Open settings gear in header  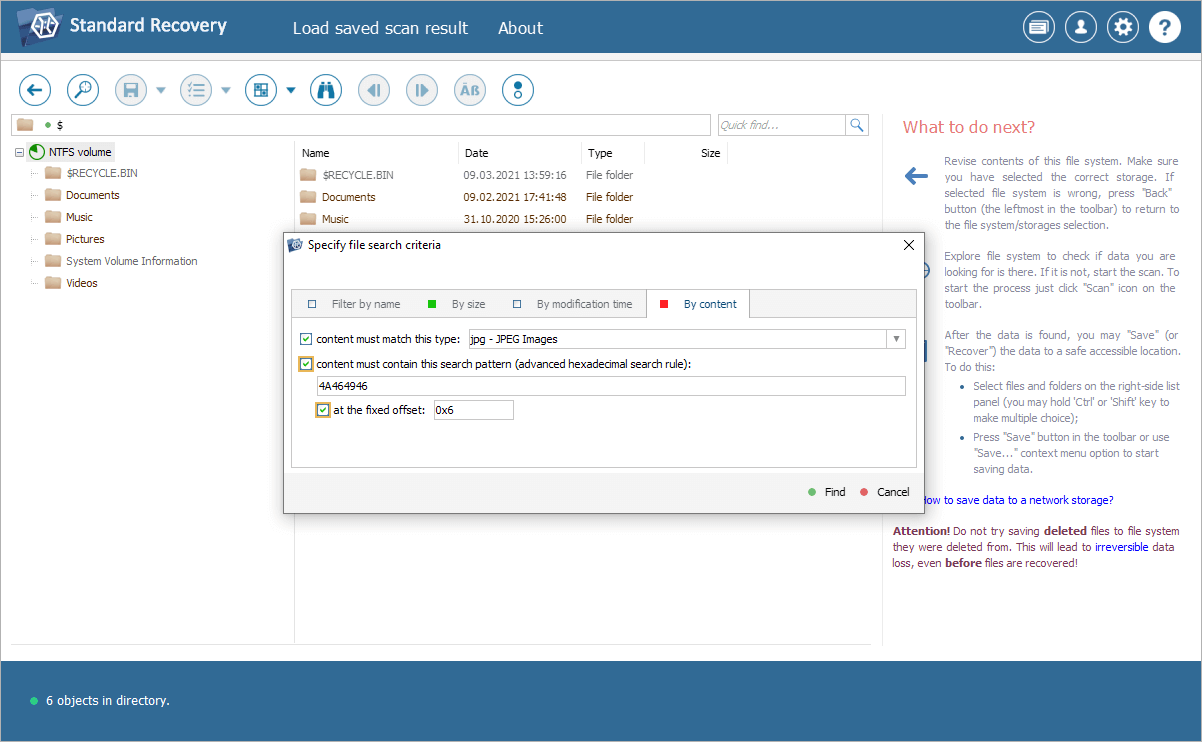tap(1123, 28)
